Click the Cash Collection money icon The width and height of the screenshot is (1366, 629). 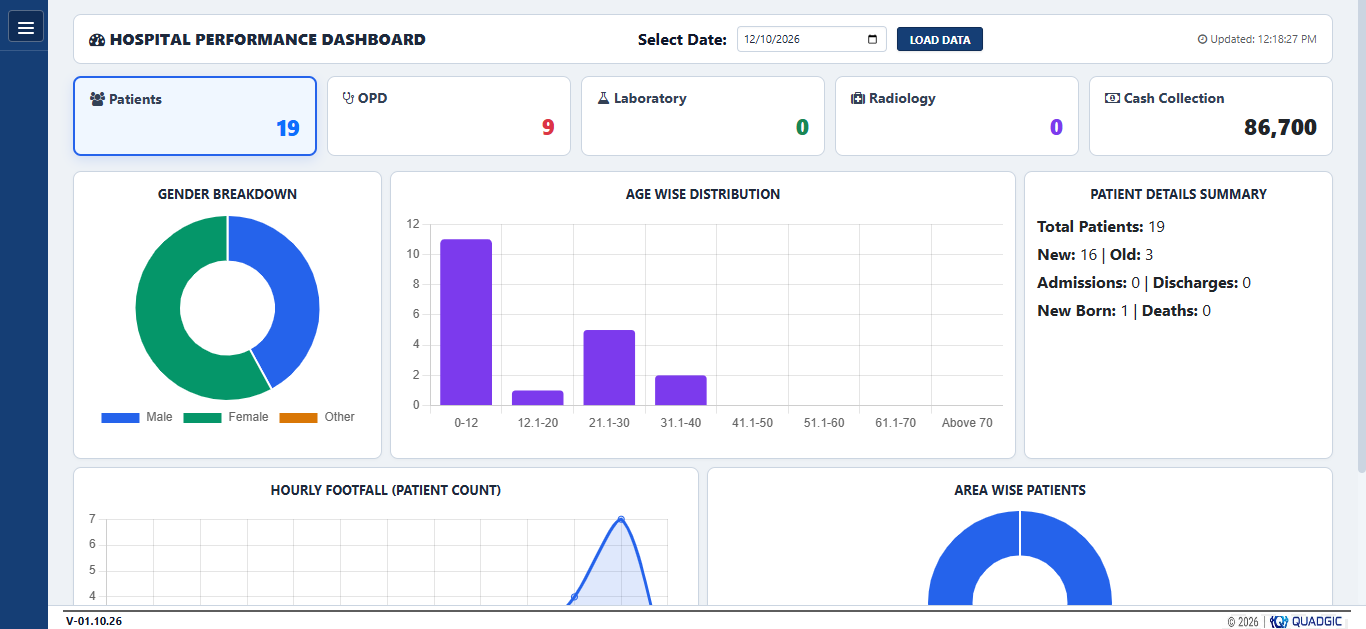coord(1112,98)
